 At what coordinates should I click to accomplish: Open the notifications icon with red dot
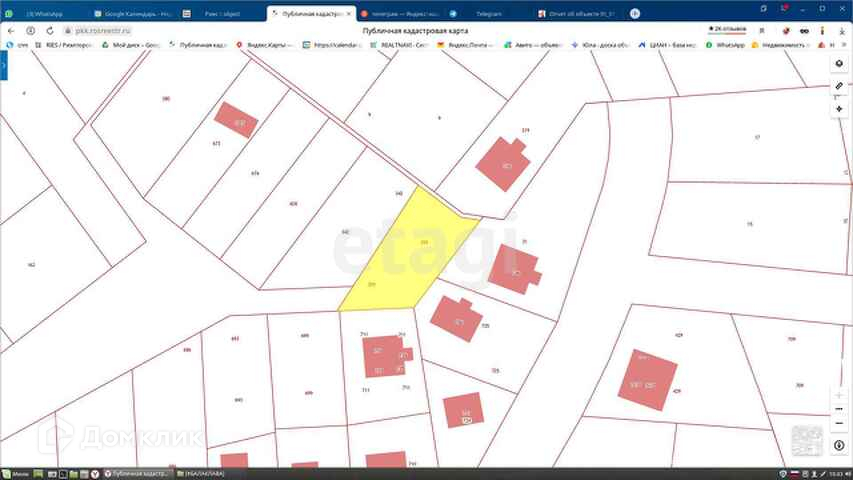click(784, 9)
